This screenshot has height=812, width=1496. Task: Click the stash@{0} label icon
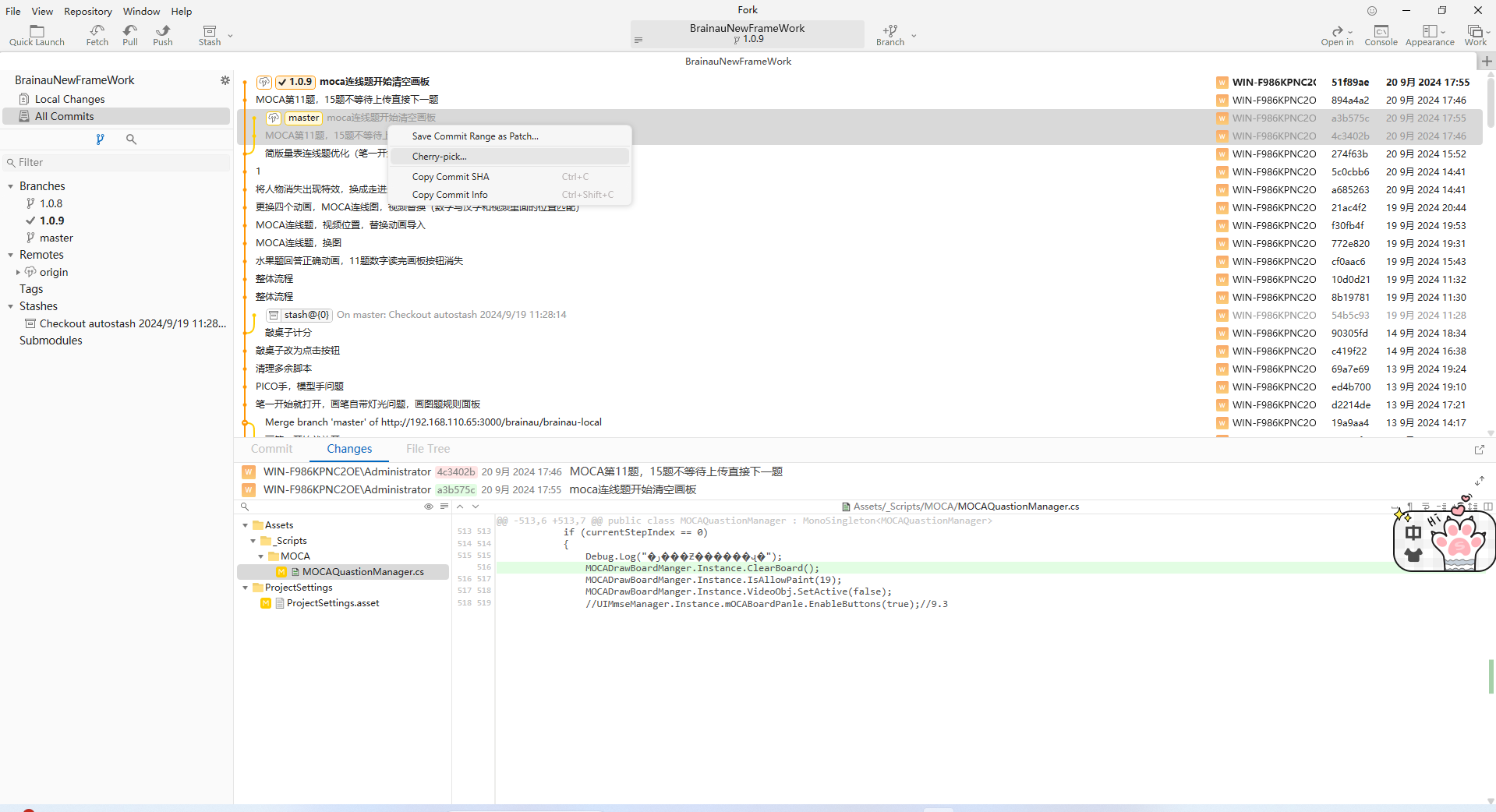tap(274, 315)
